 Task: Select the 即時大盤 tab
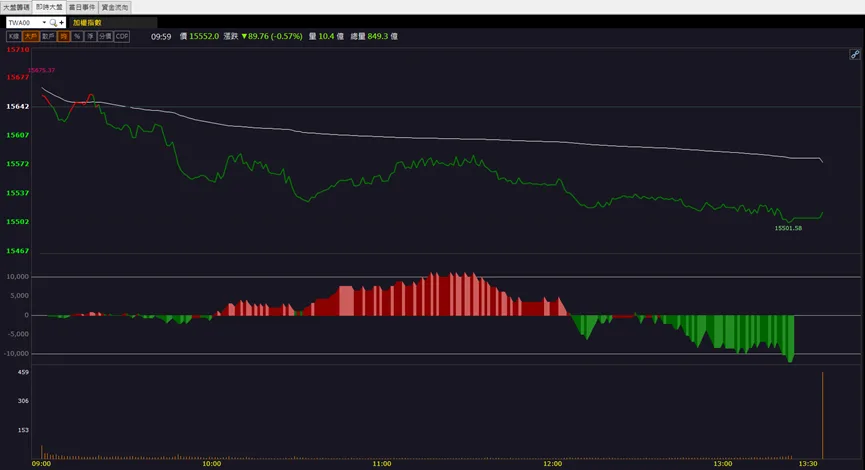tap(49, 7)
